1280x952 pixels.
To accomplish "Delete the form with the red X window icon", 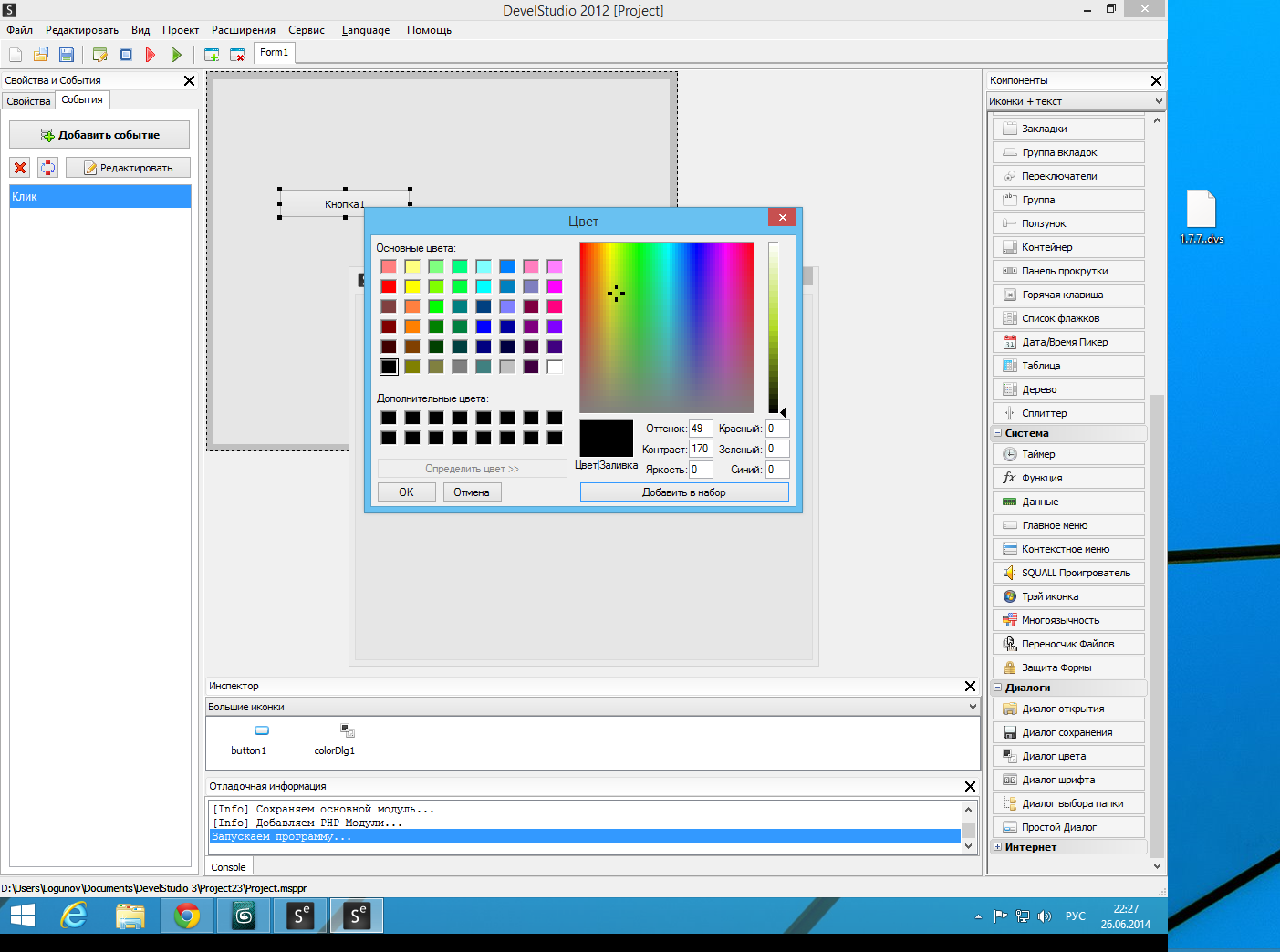I will pos(237,55).
